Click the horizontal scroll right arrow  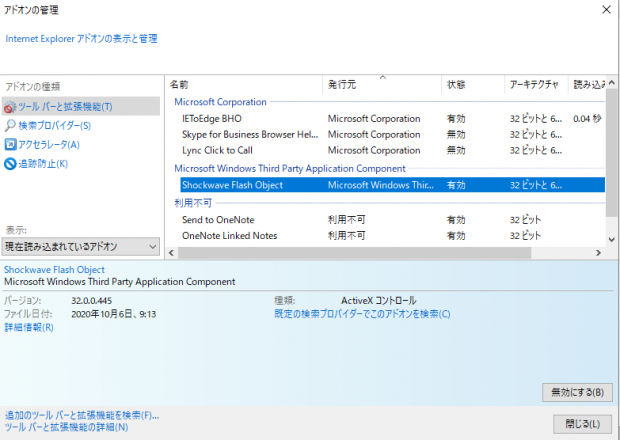598,253
